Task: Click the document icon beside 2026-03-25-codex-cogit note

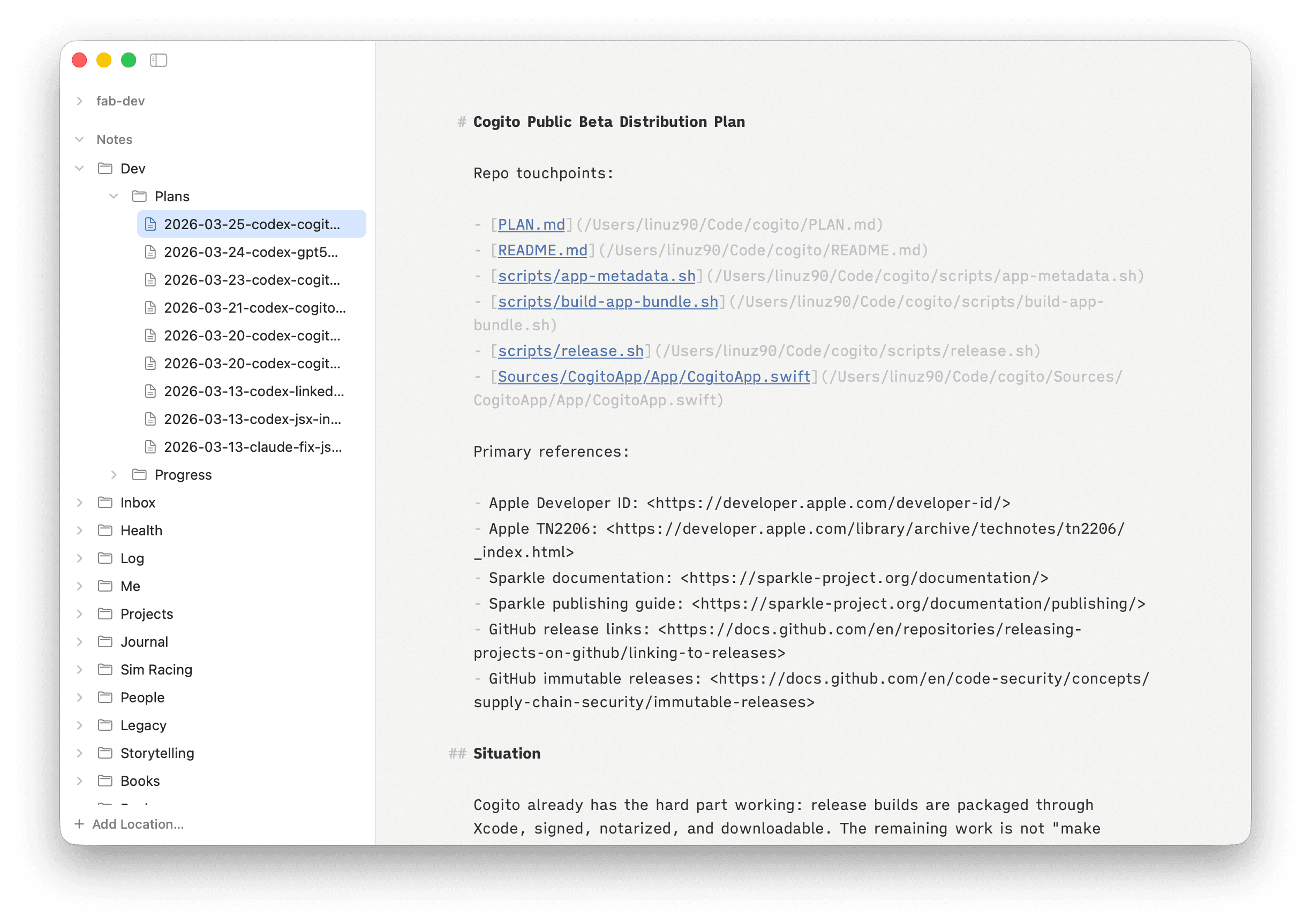Action: coord(150,224)
